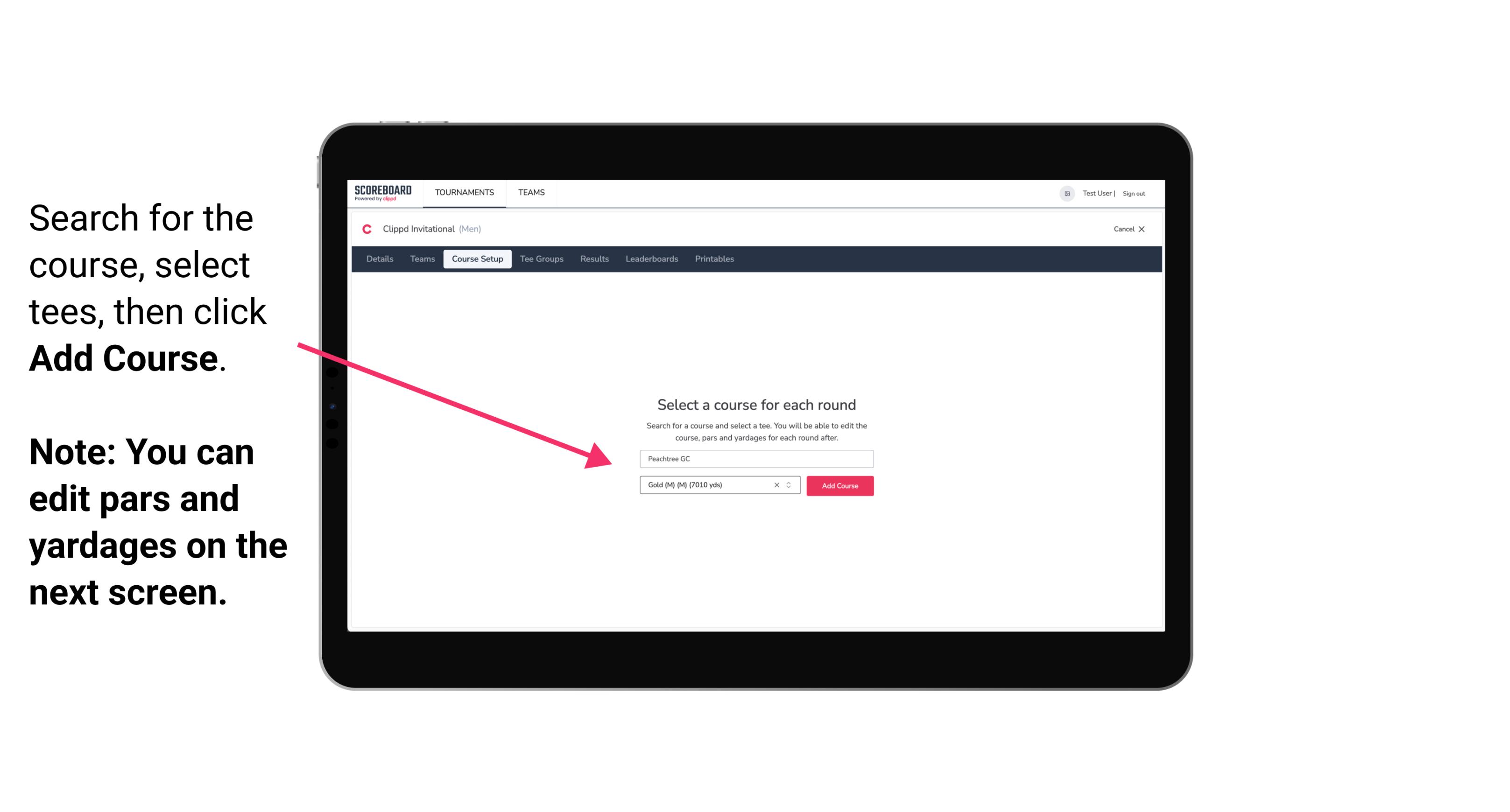Open the course search field dropdown
This screenshot has width=1510, height=812.
[755, 458]
